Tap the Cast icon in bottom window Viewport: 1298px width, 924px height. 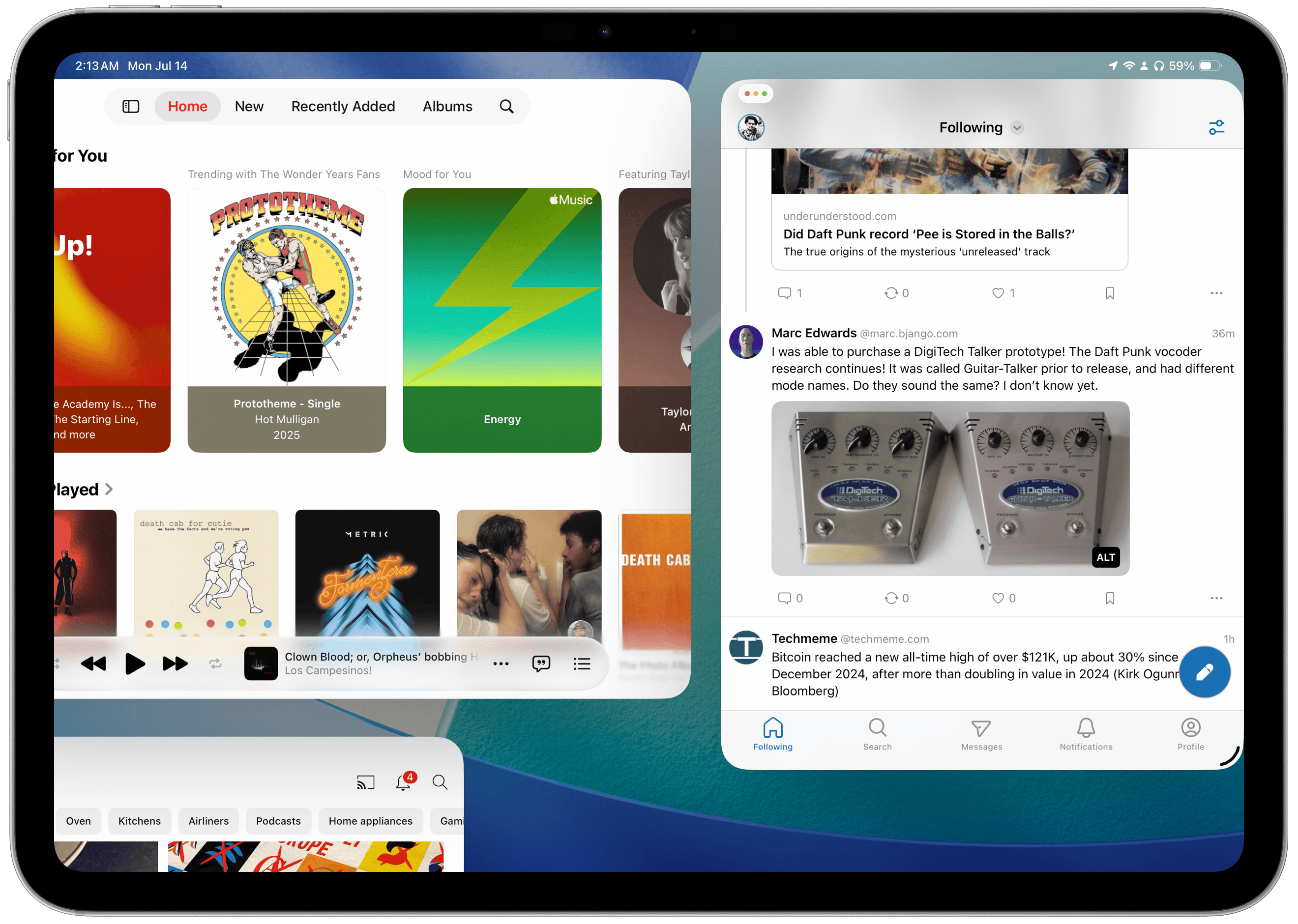[x=366, y=783]
